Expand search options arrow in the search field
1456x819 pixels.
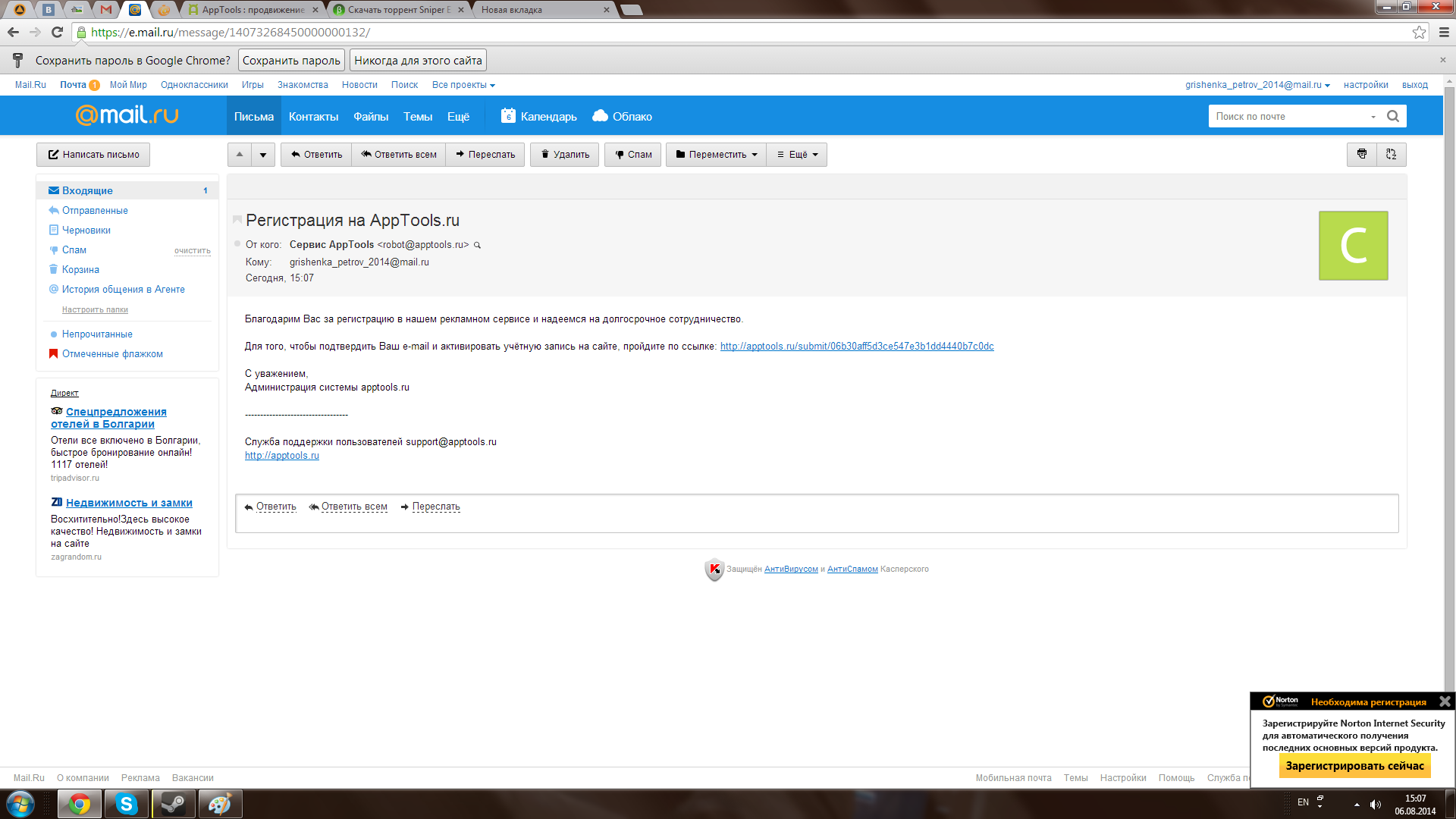pyautogui.click(x=1373, y=117)
